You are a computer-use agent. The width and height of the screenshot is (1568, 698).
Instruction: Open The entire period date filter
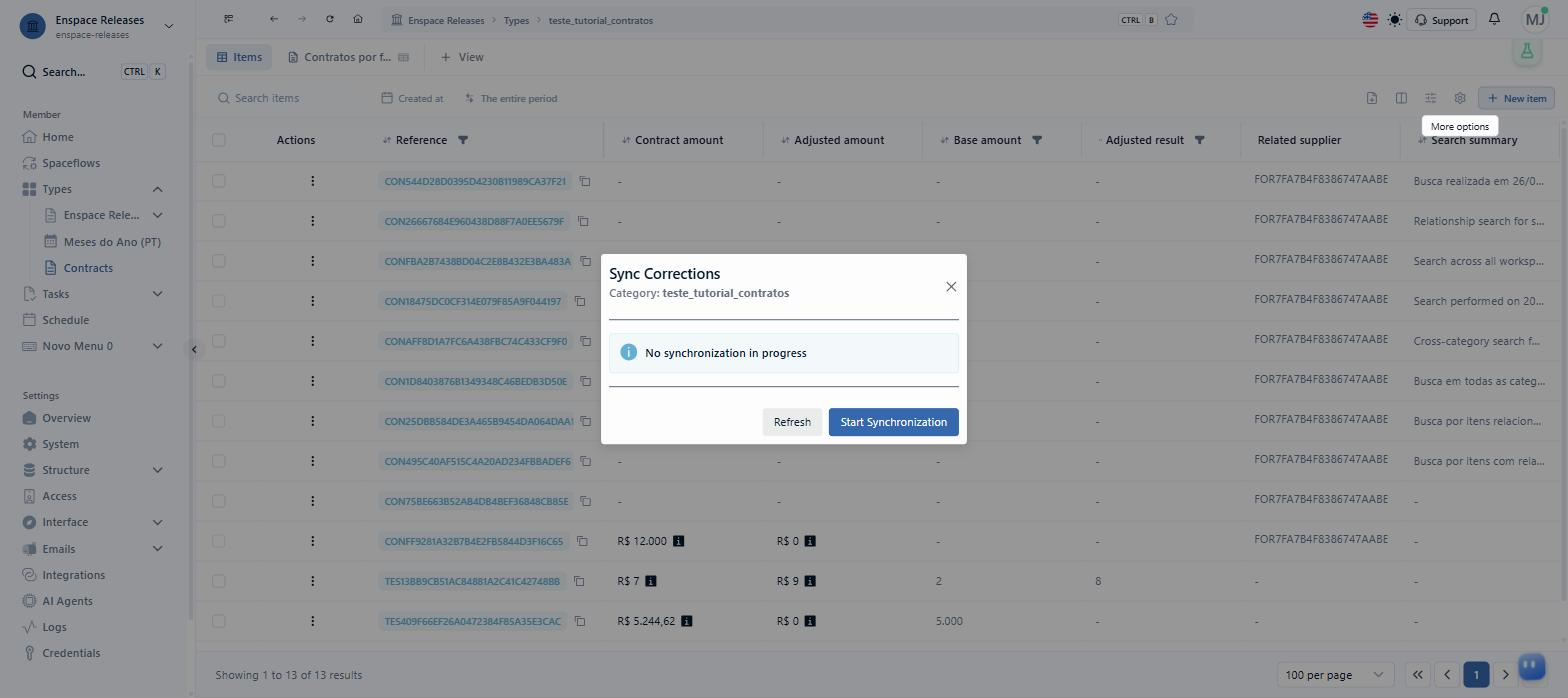point(511,98)
